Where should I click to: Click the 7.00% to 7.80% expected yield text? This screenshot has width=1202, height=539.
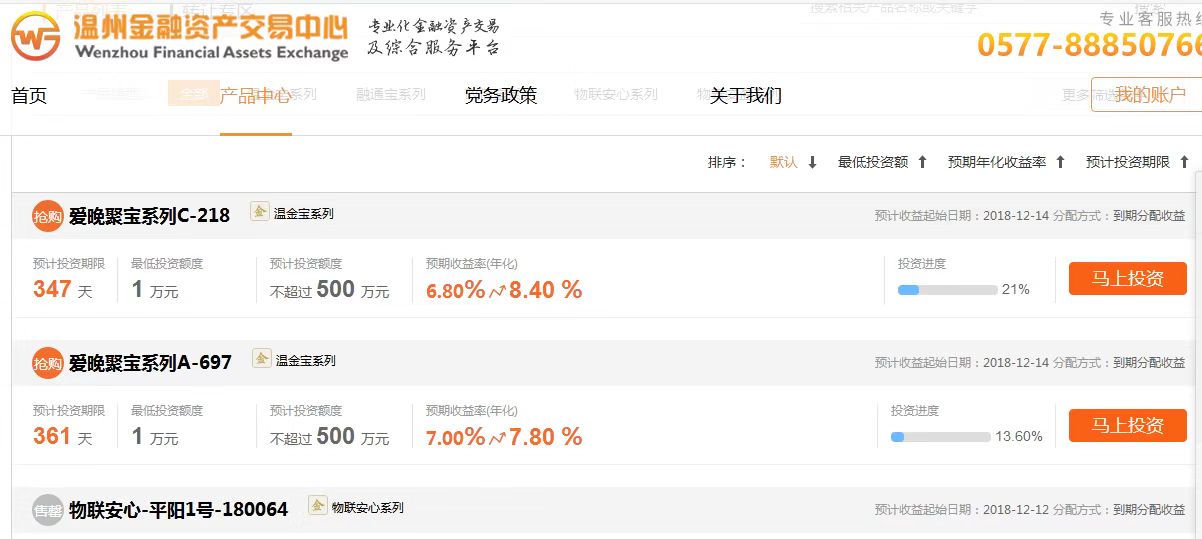[504, 437]
